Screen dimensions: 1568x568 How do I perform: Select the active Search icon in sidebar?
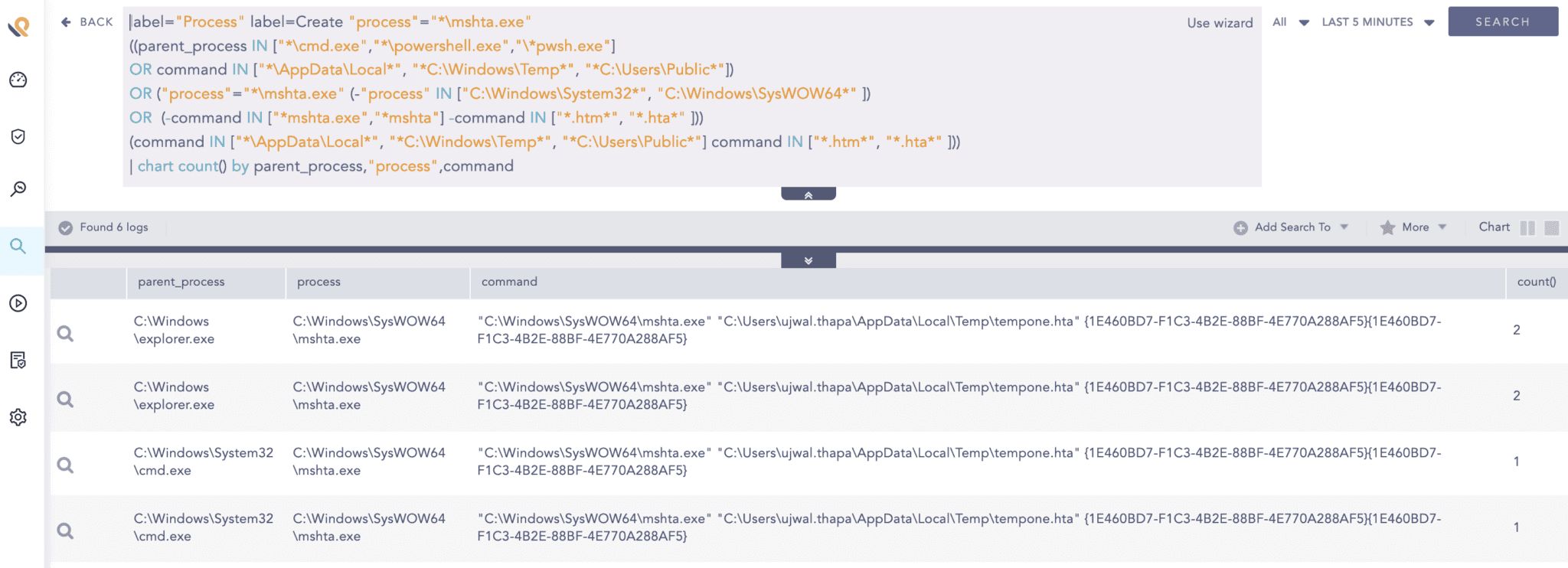18,246
